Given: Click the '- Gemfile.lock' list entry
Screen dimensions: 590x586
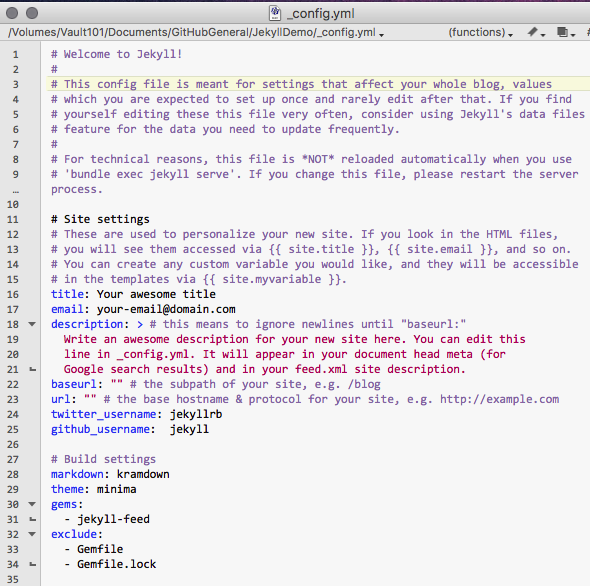Looking at the screenshot, I should point(110,564).
